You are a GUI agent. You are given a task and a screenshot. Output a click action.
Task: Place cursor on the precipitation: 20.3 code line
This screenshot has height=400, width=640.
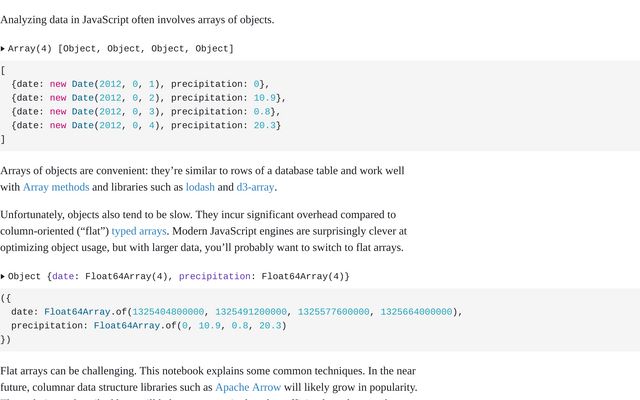[x=146, y=126]
